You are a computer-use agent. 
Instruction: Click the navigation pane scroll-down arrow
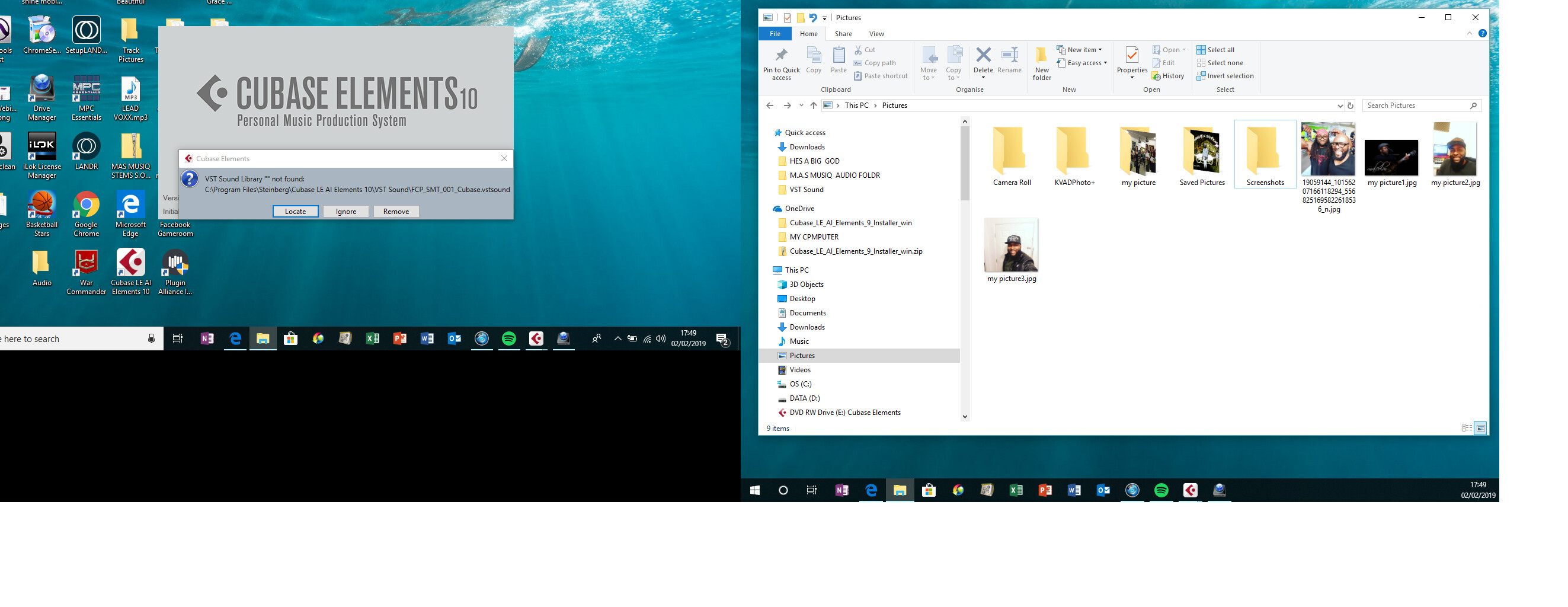(965, 417)
